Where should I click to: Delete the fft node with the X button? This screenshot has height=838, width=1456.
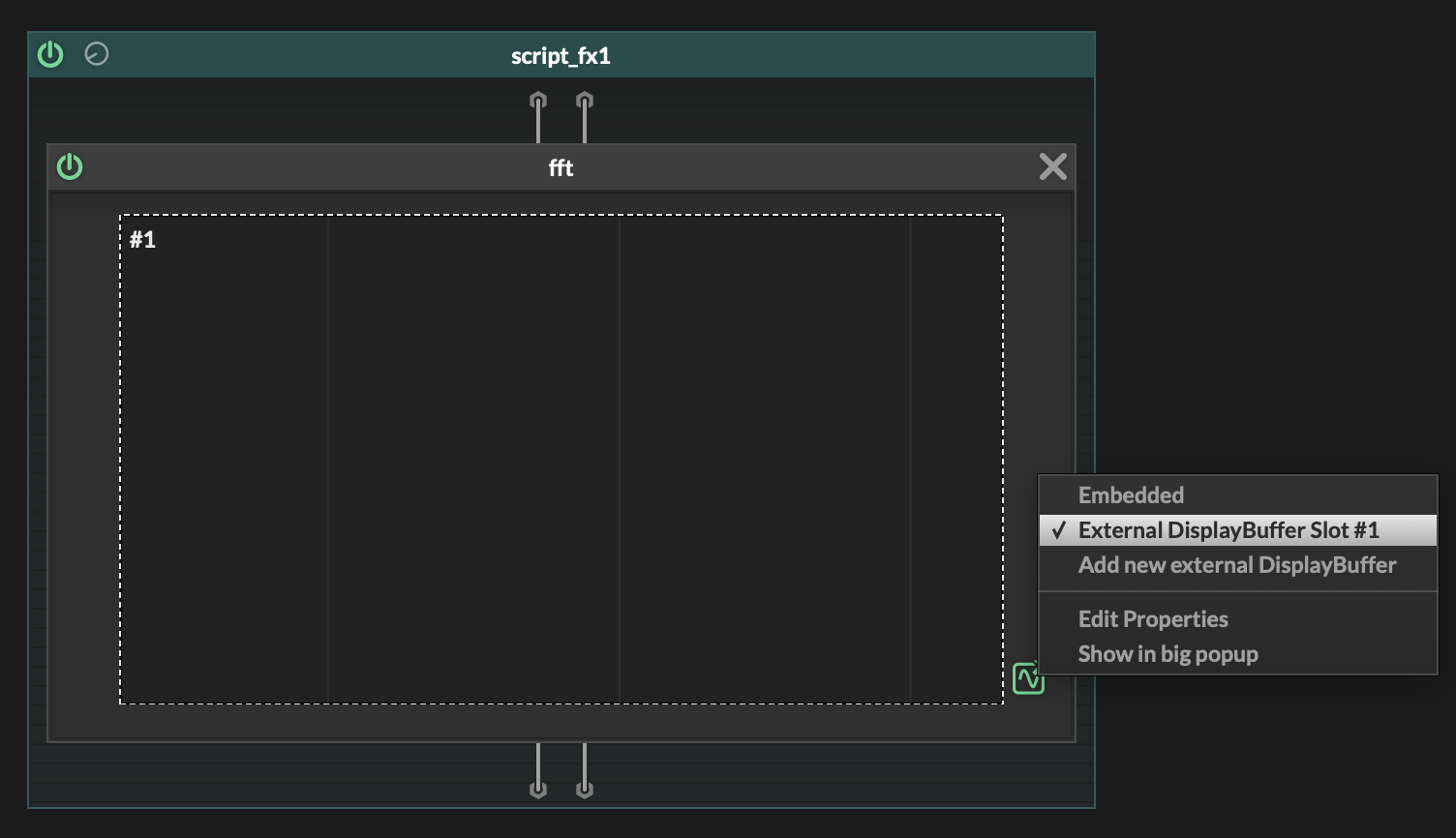[x=1052, y=167]
